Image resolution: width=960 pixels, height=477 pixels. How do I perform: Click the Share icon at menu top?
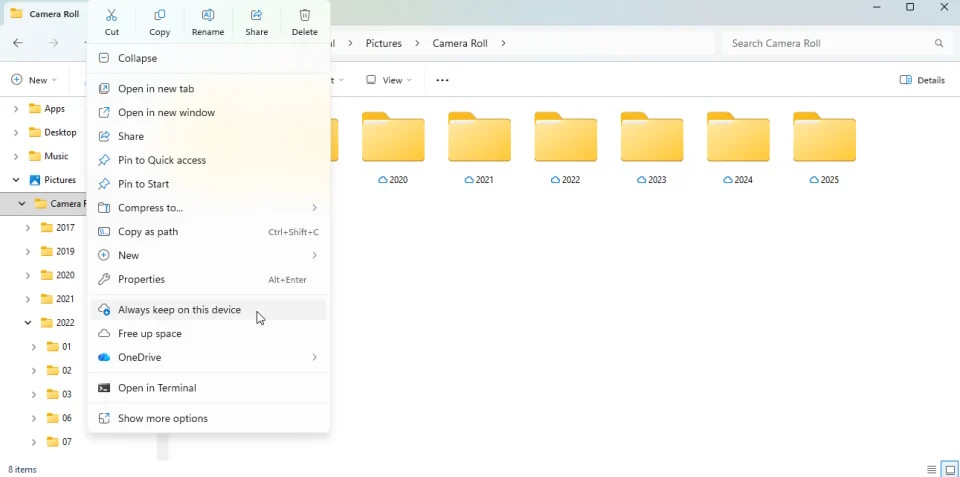coord(257,15)
